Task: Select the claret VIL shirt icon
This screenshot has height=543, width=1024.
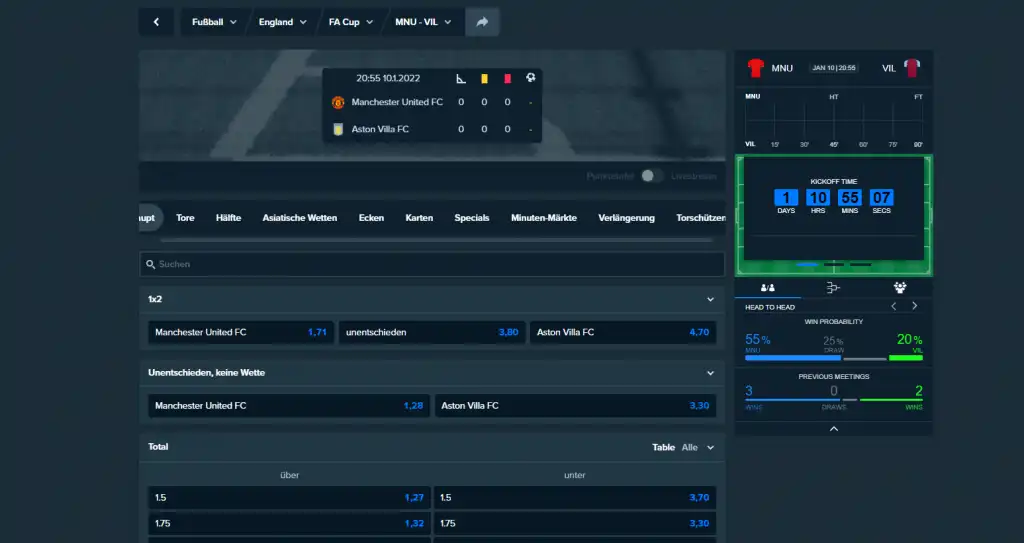Action: (912, 68)
